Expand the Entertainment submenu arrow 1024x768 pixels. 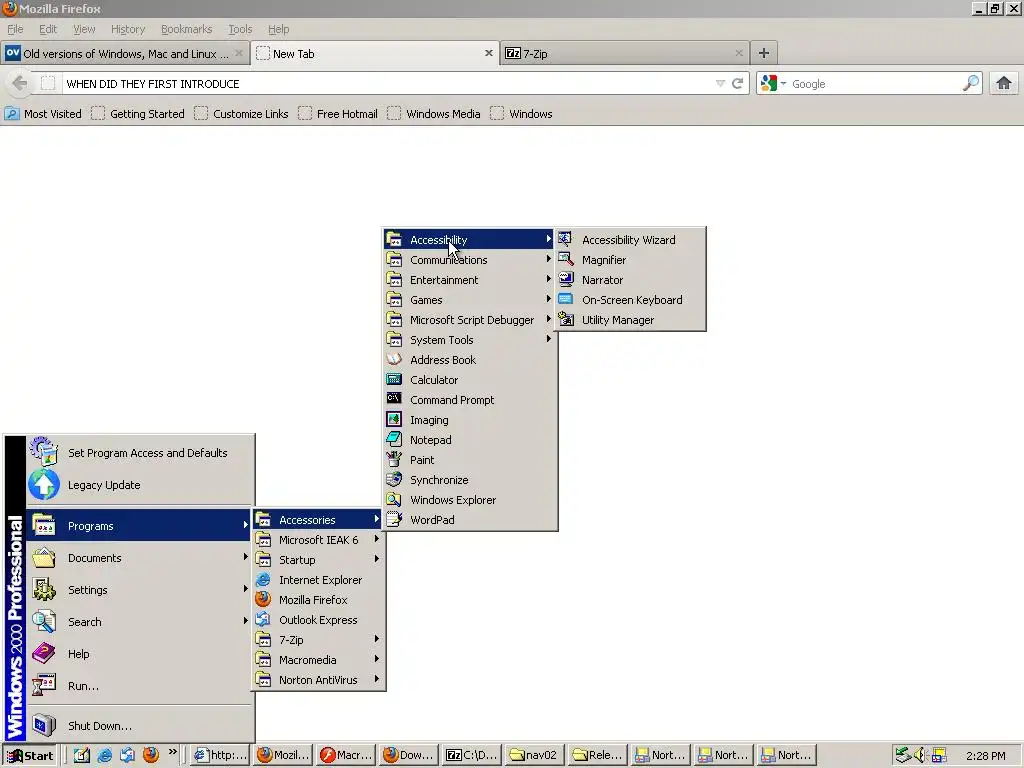[x=549, y=280]
